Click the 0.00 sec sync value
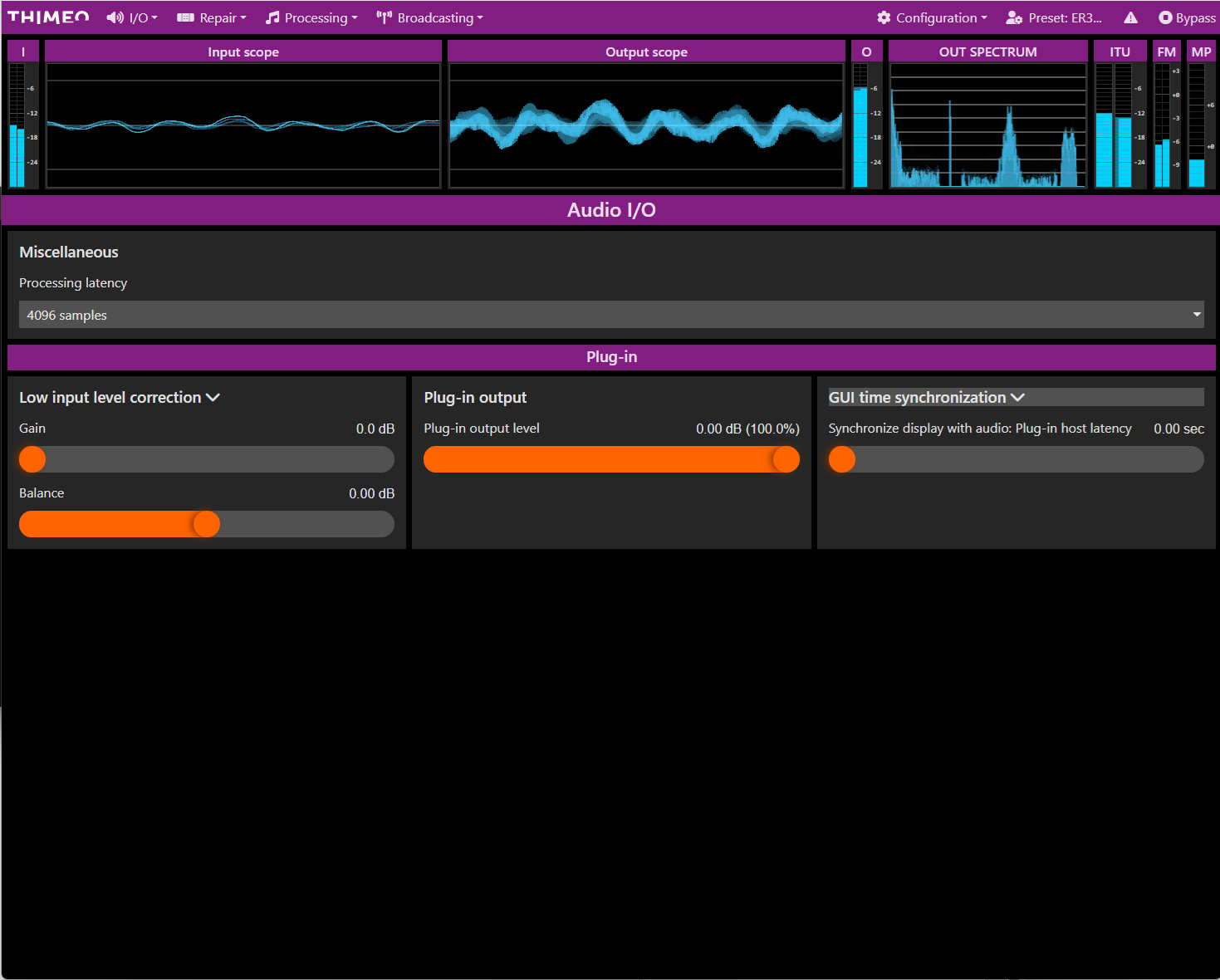The width and height of the screenshot is (1220, 980). 1178,429
